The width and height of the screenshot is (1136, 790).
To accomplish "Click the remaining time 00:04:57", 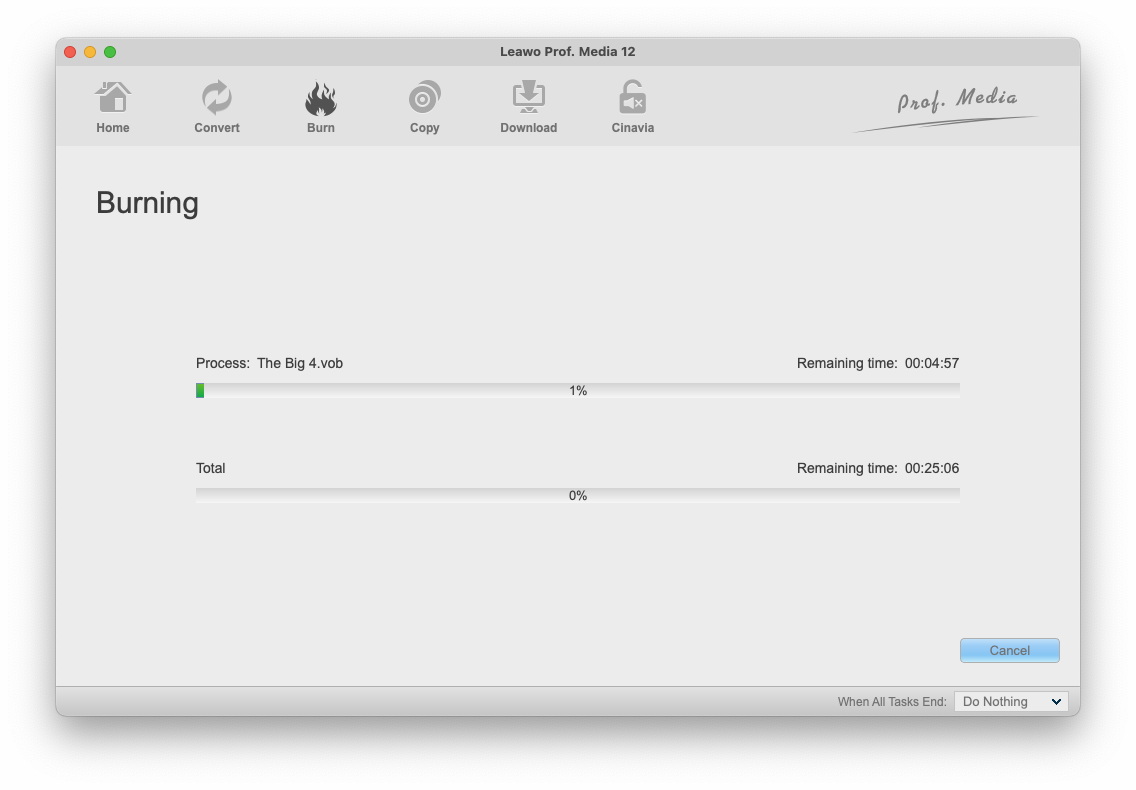I will [x=931, y=363].
